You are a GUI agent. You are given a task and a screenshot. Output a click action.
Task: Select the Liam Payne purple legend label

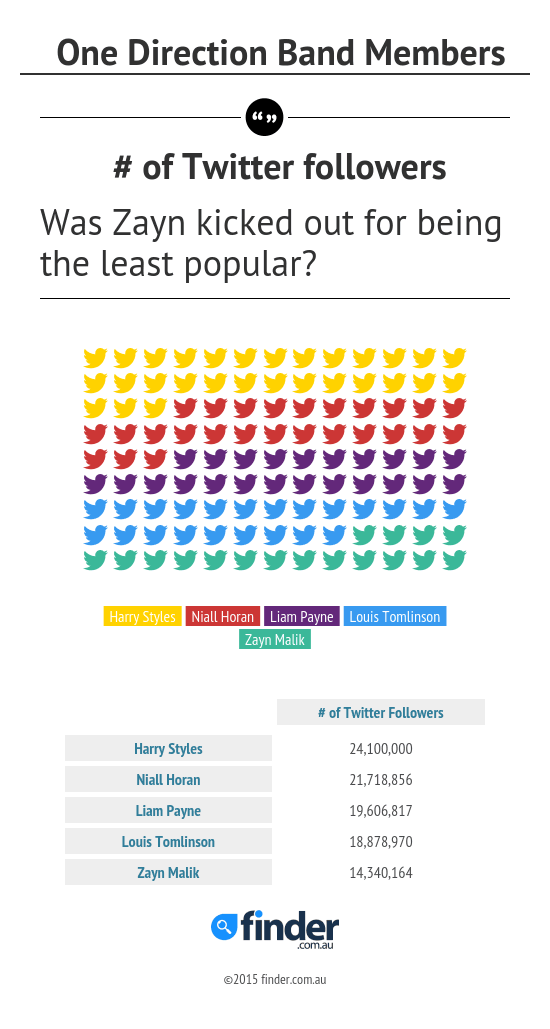pyautogui.click(x=302, y=616)
